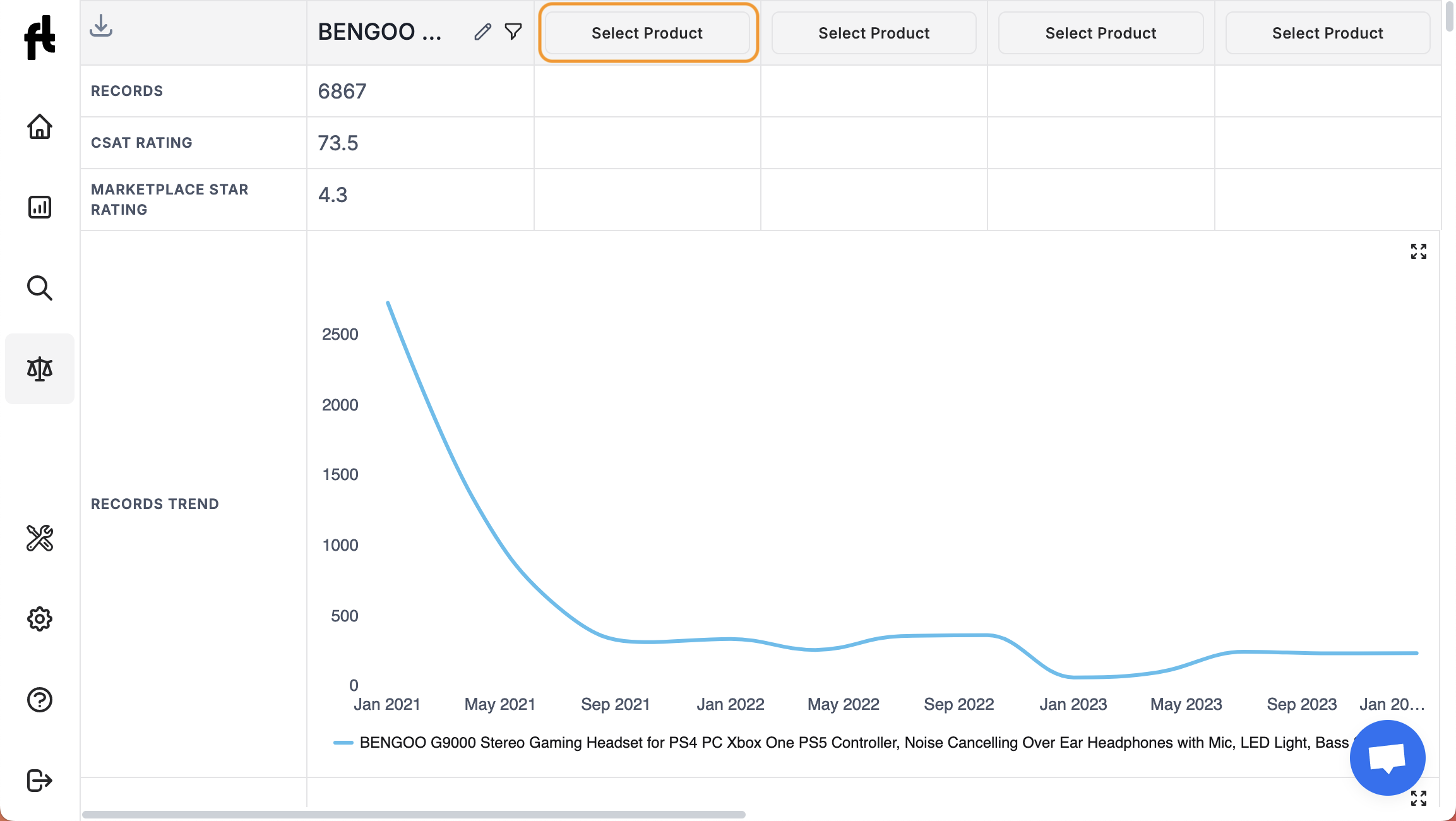The image size is (1456, 821).
Task: Click the star rating value 4.3
Action: [x=333, y=195]
